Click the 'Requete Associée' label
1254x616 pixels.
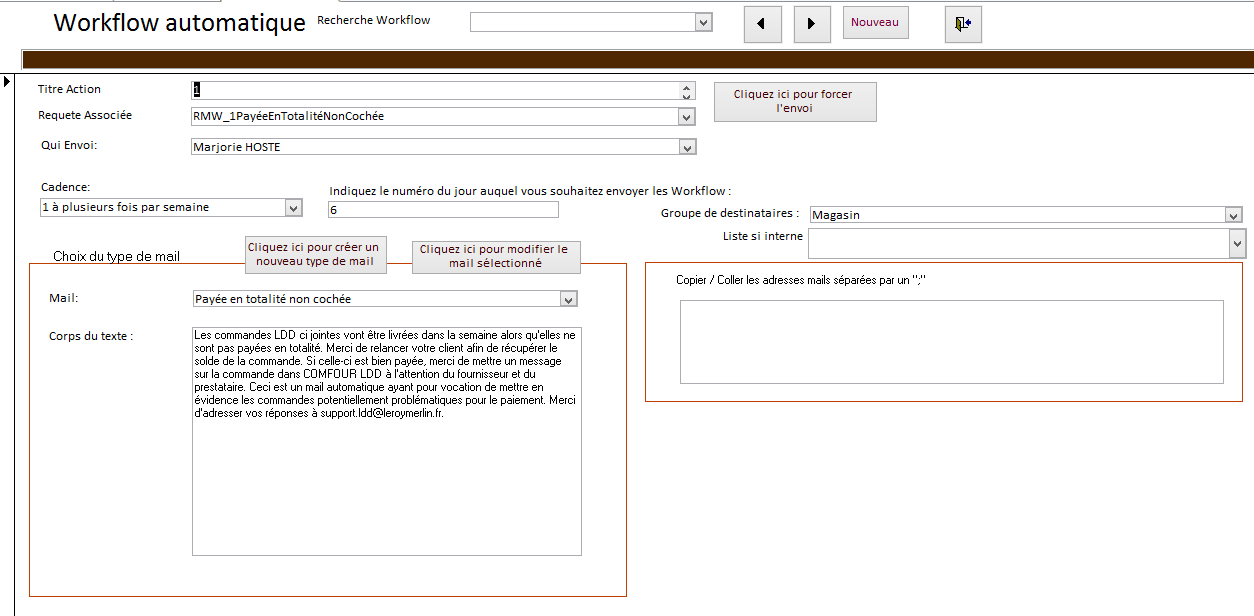(85, 116)
